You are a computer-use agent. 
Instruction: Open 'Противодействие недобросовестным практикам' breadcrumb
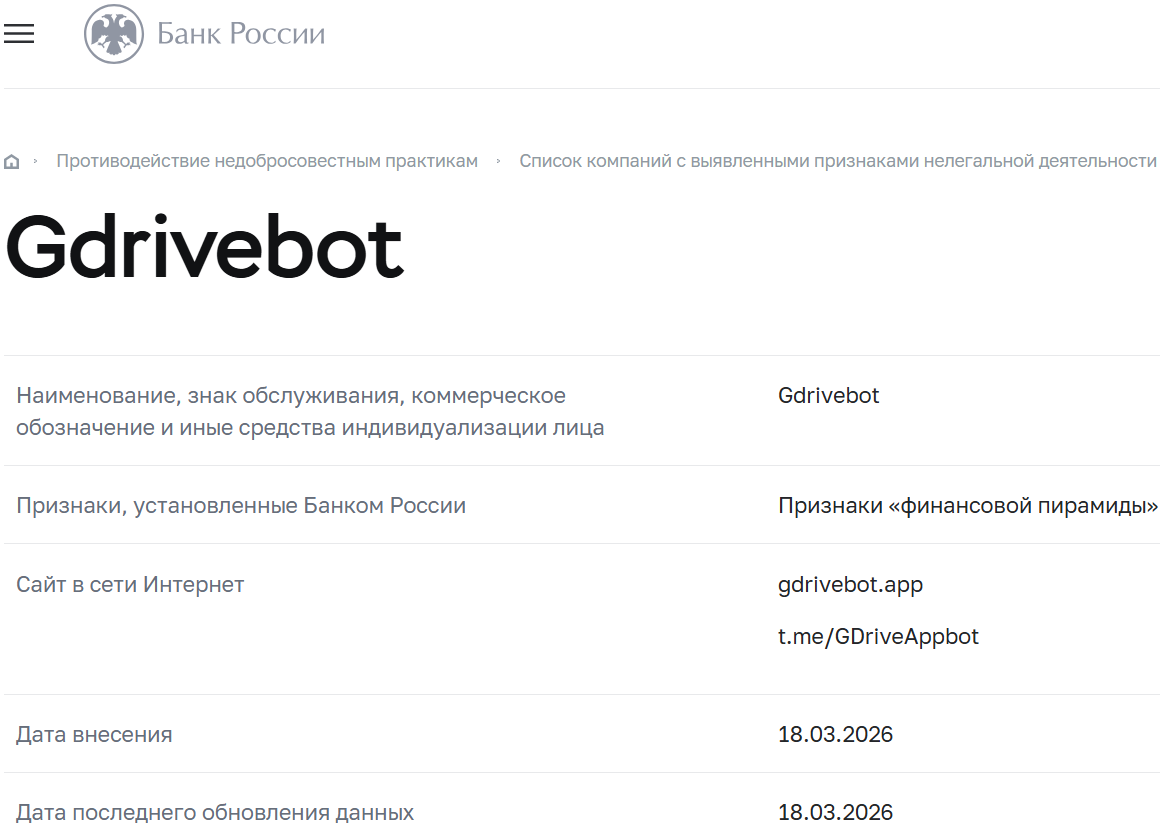[267, 161]
